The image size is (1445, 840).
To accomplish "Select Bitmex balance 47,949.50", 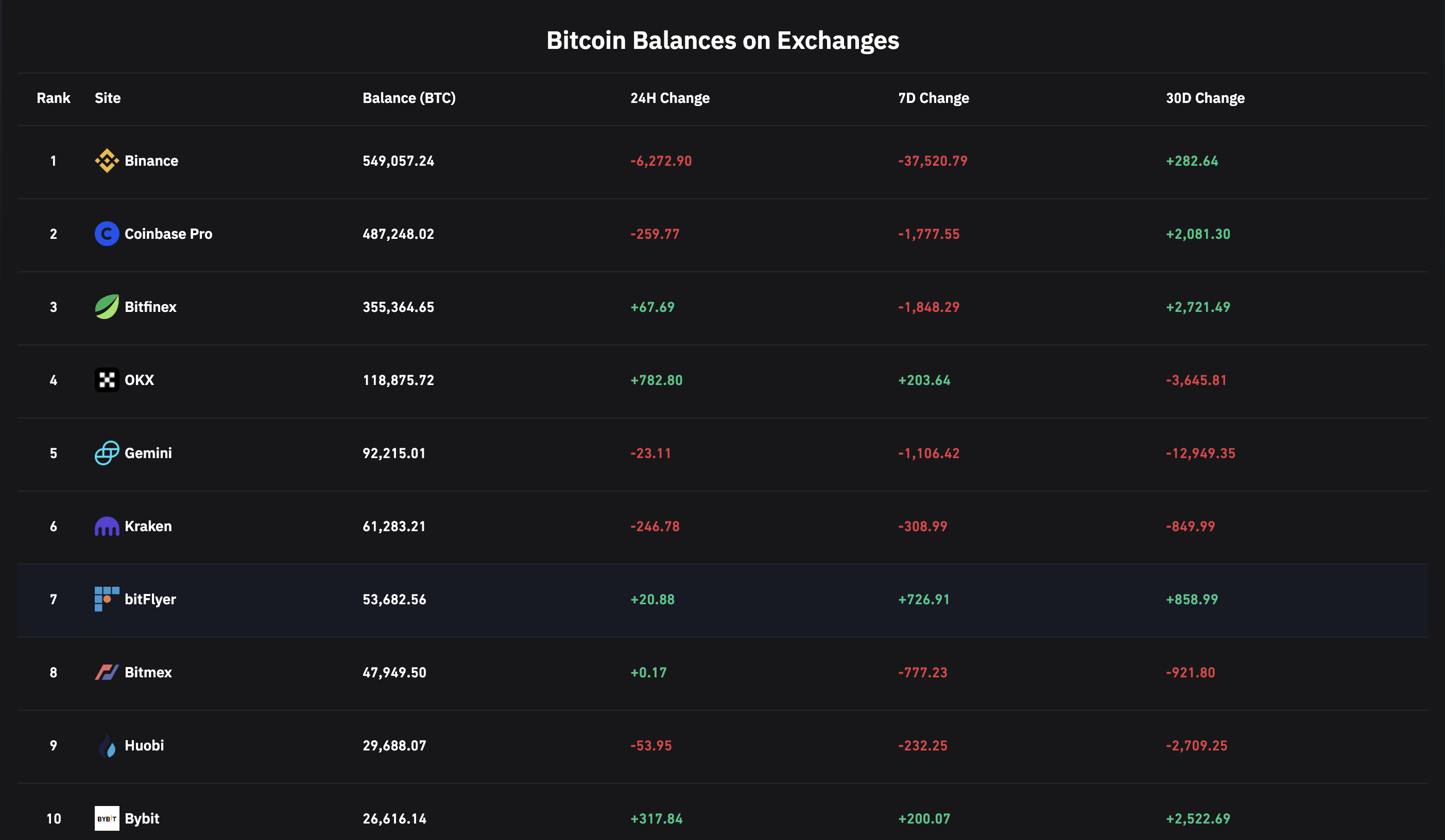I will [394, 672].
